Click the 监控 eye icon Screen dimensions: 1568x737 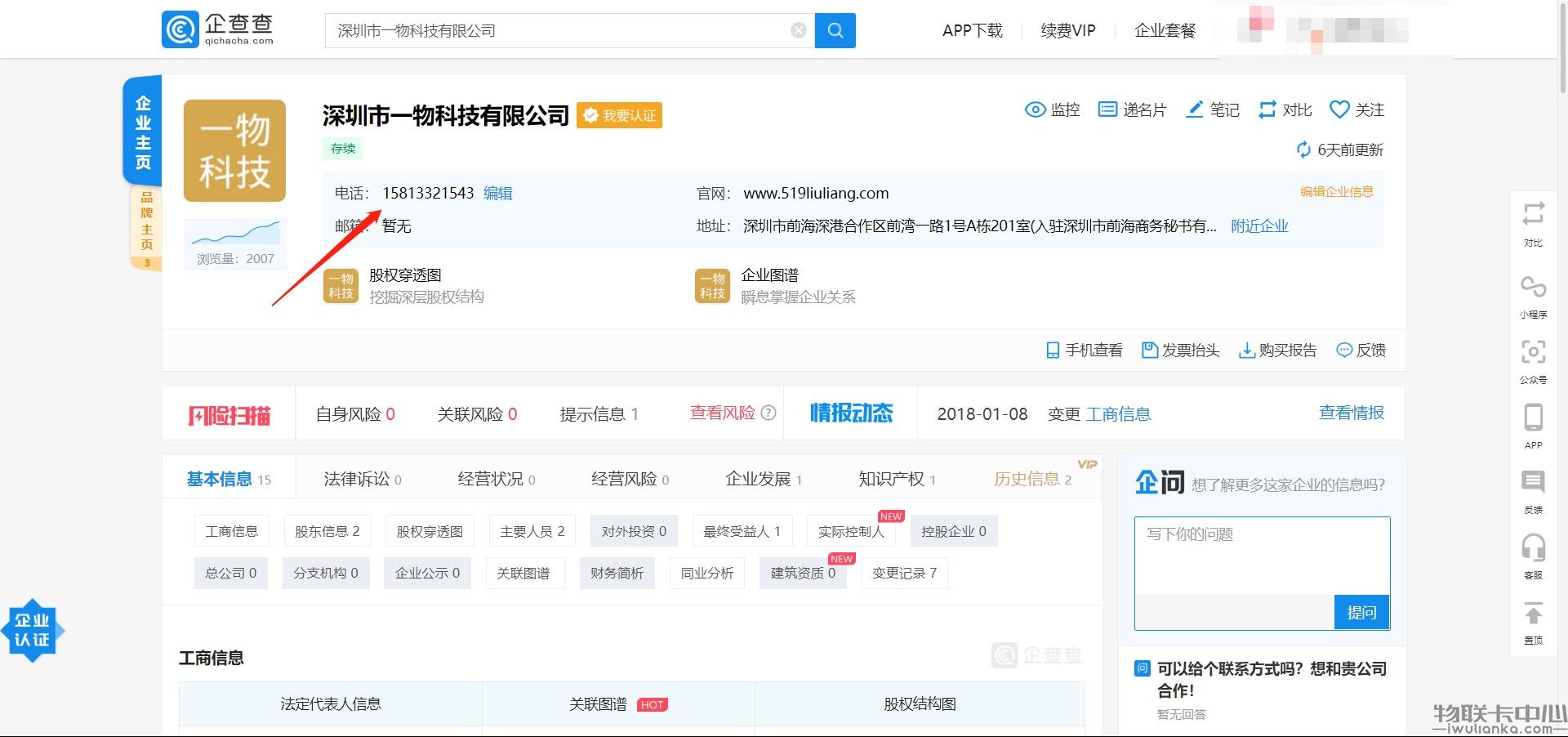coord(1035,109)
